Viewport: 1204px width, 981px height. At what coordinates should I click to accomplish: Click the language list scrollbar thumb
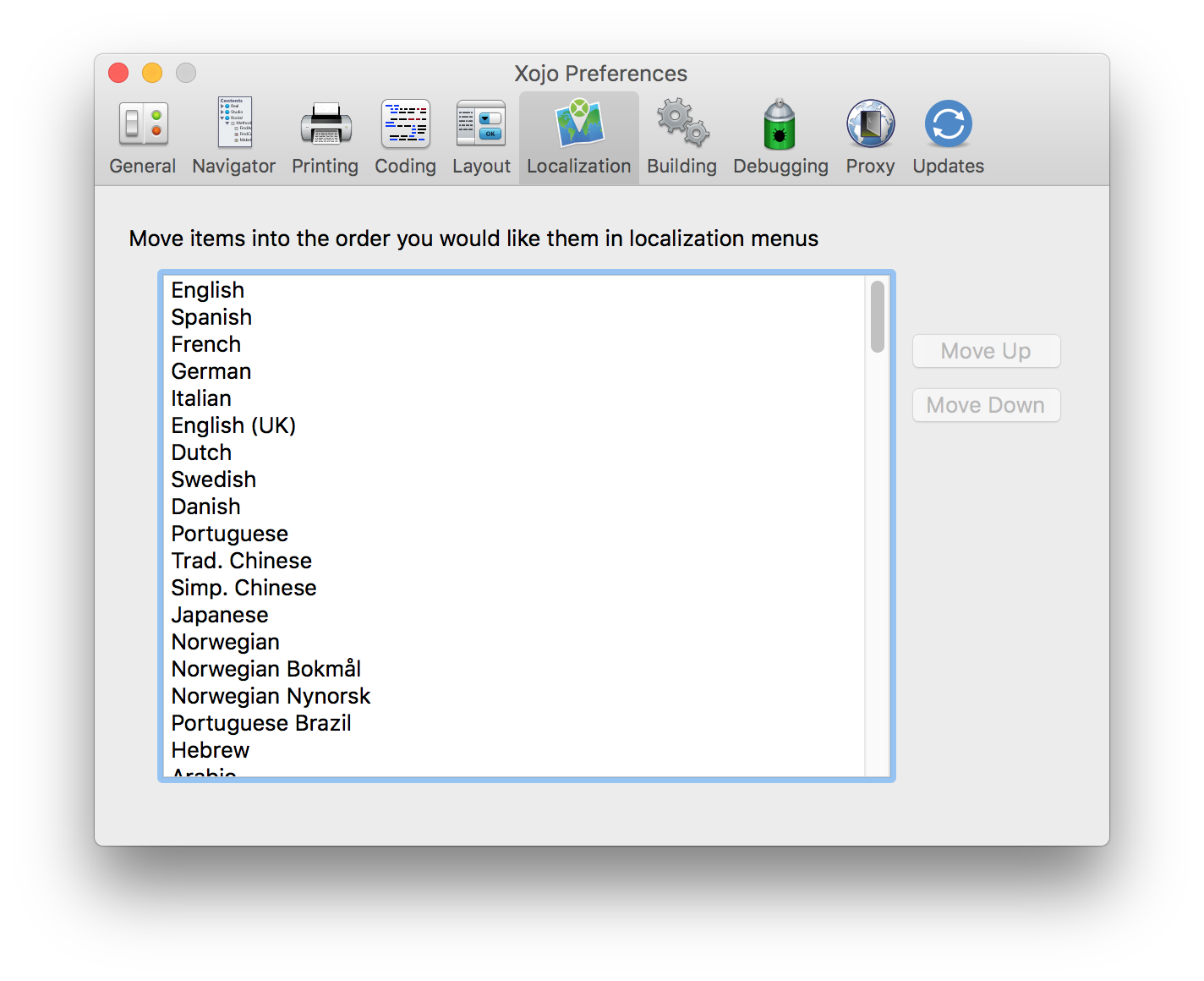(878, 316)
